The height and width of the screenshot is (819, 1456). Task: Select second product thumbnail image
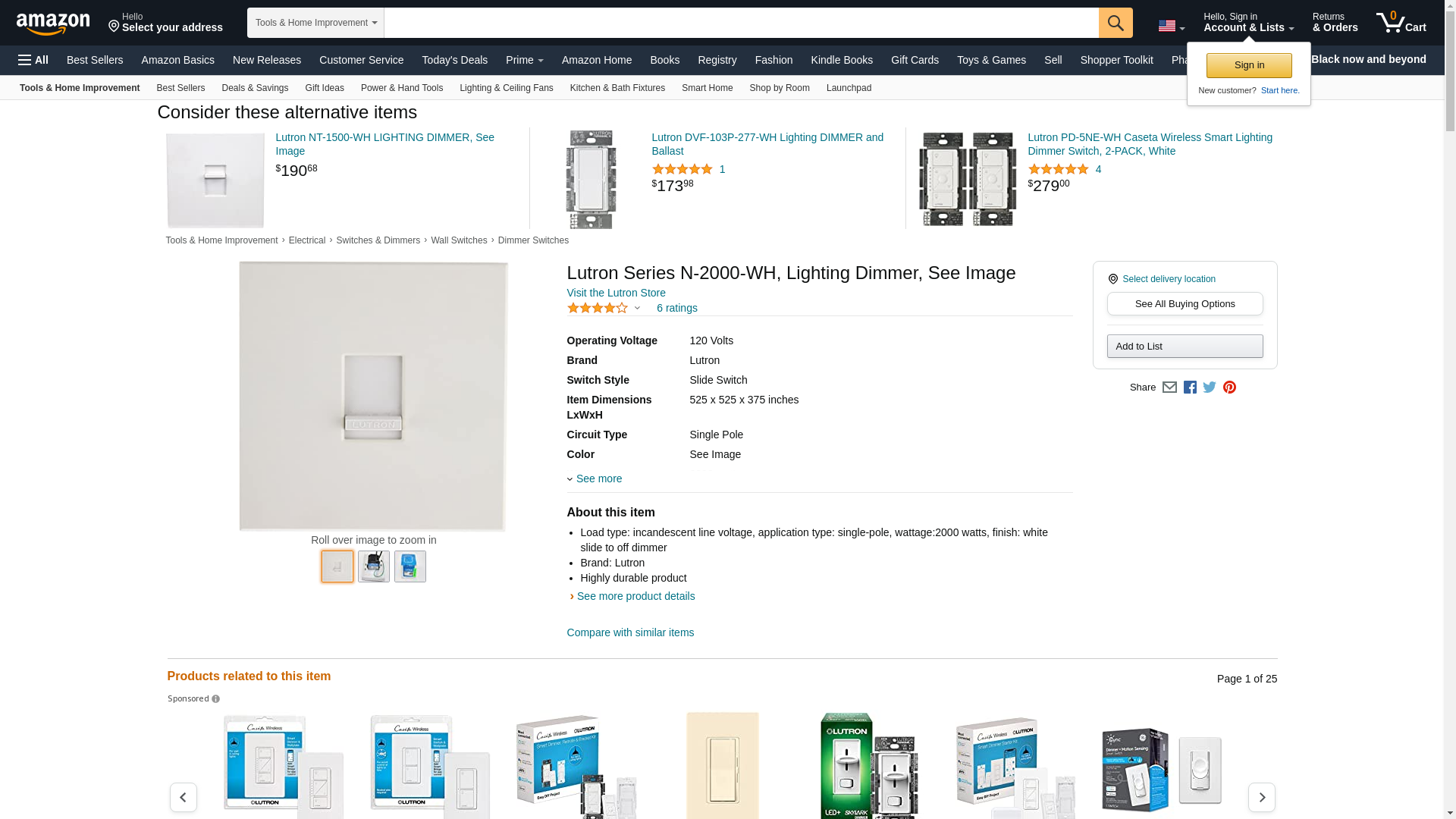pos(374,566)
